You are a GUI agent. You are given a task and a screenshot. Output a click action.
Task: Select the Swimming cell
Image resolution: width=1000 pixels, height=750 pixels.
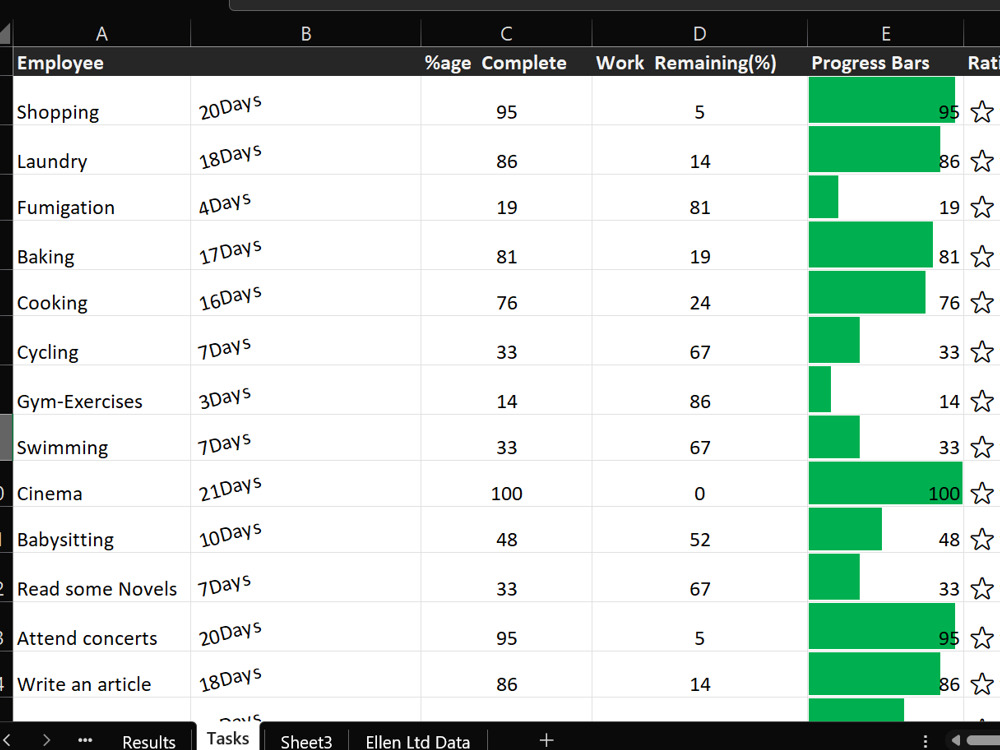(101, 438)
